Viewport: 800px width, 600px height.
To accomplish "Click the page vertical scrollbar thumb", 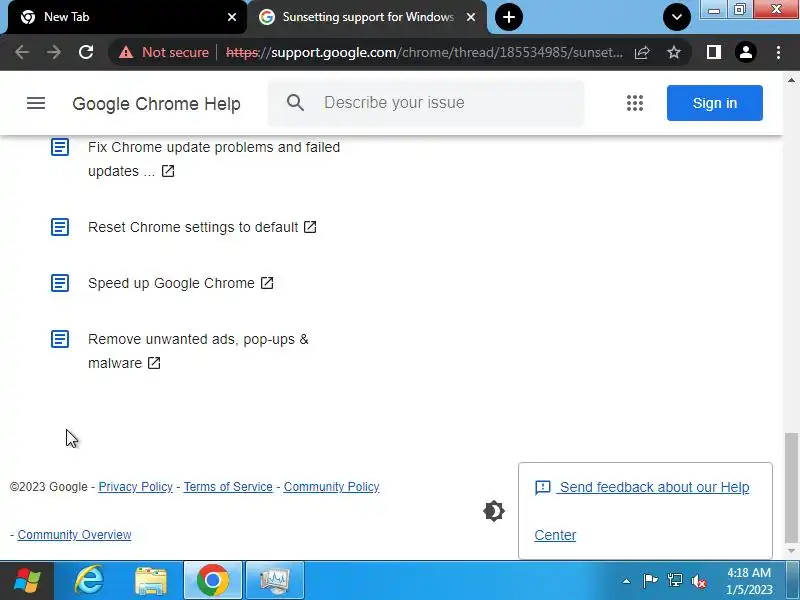I will point(791,487).
